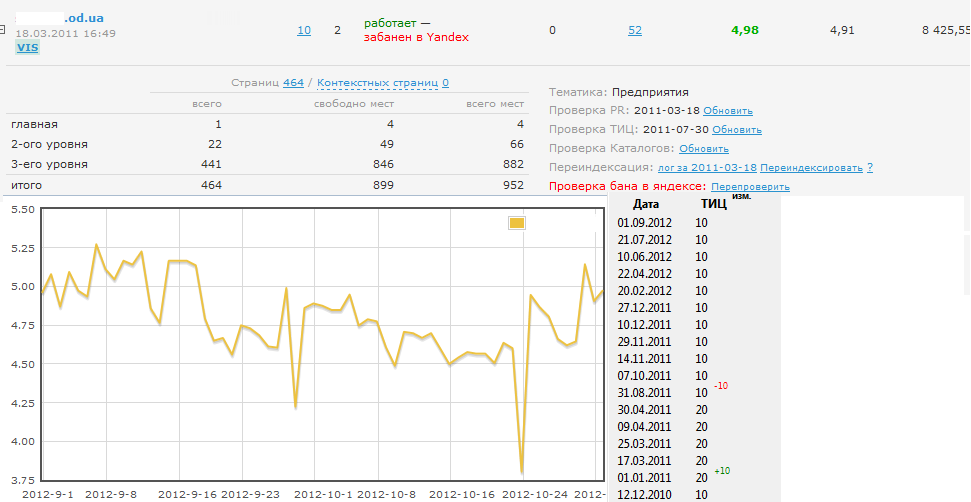
Task: Click the Переиндексировать link
Action: tap(812, 168)
